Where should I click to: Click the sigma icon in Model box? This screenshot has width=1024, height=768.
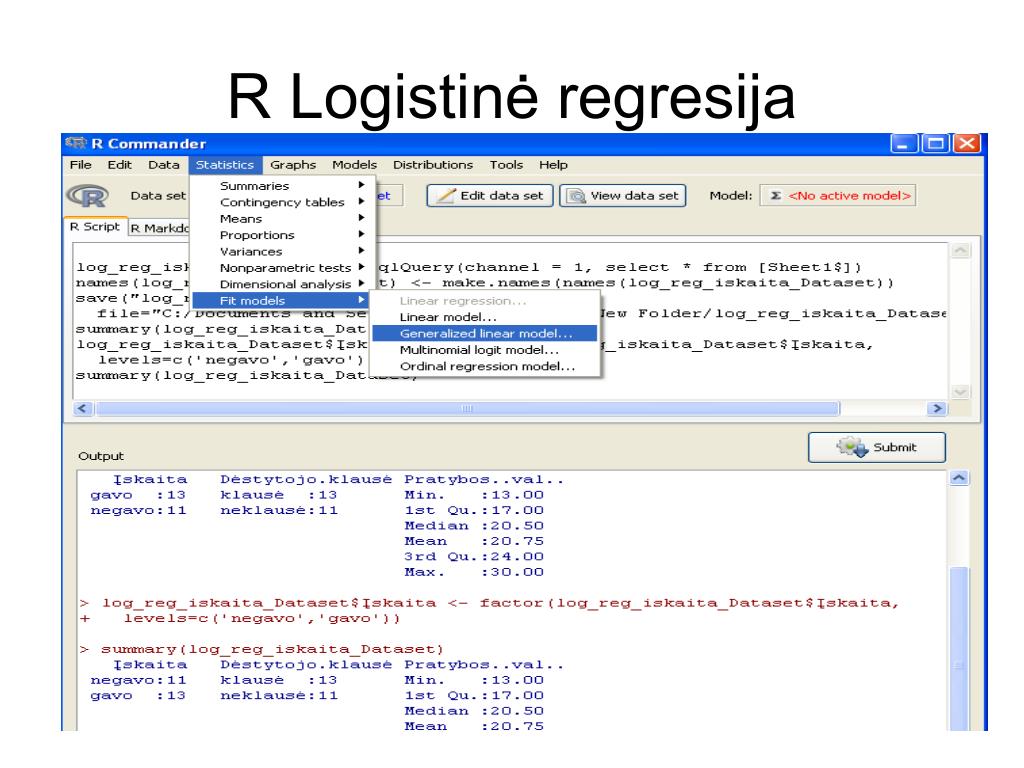pos(775,195)
